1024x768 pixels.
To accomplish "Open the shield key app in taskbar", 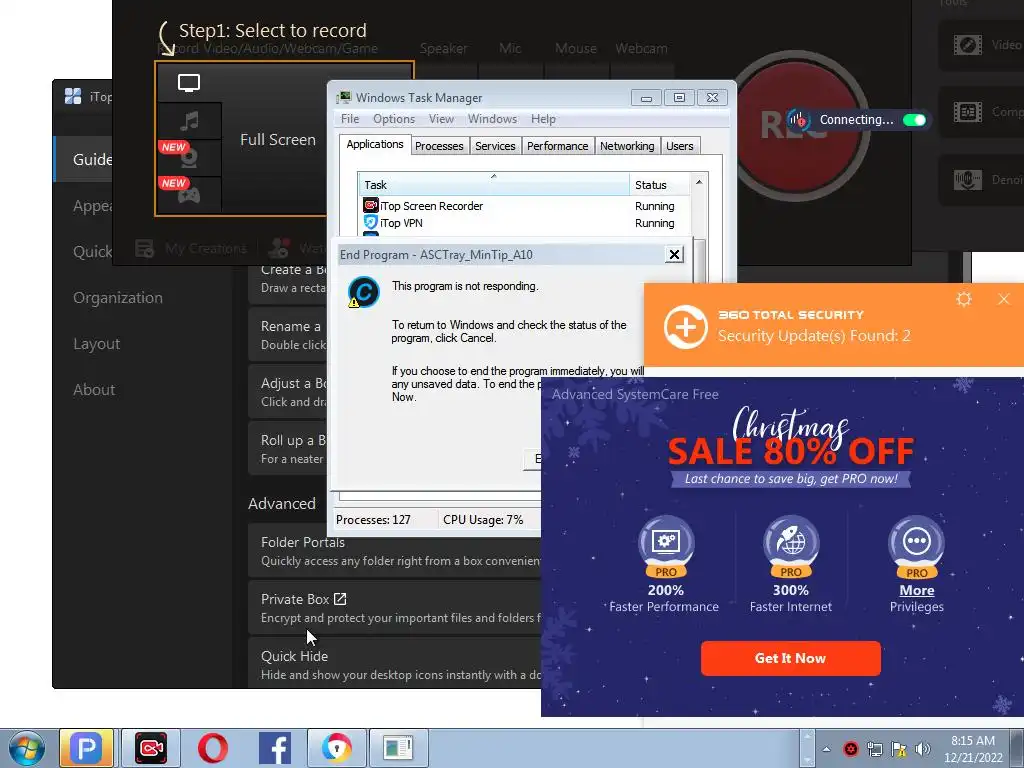I will [x=337, y=748].
